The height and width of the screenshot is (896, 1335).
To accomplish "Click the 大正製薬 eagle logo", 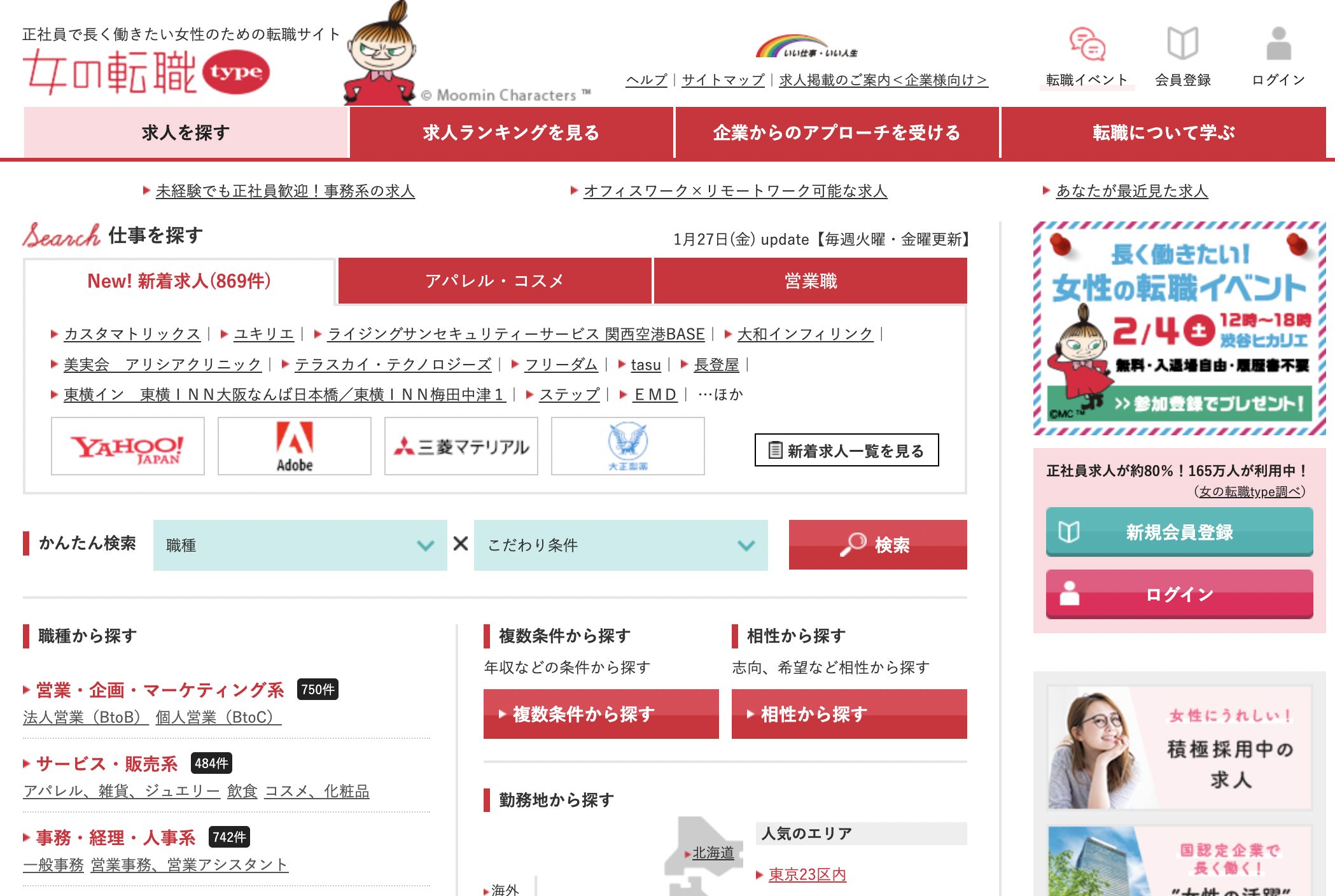I will (x=627, y=446).
